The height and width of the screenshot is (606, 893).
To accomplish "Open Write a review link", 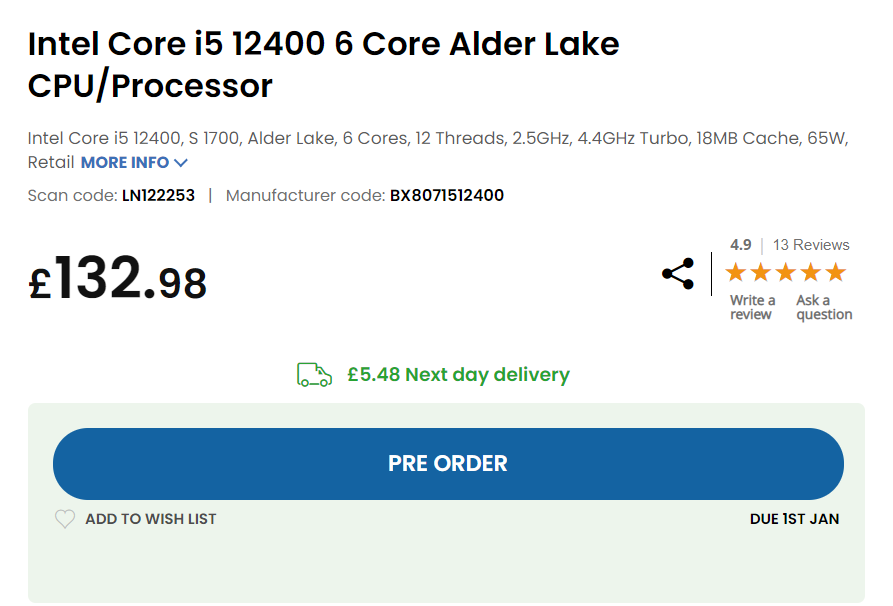I will [752, 307].
